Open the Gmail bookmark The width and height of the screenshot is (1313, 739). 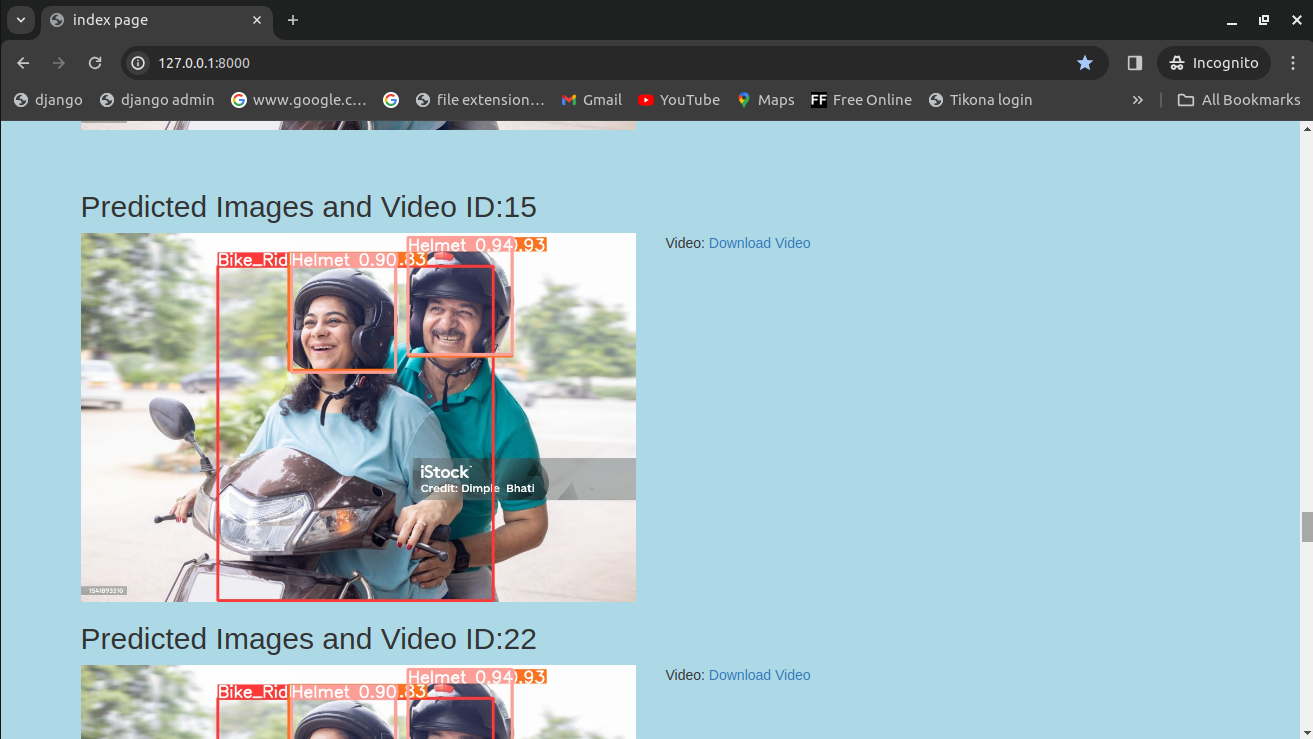point(592,100)
